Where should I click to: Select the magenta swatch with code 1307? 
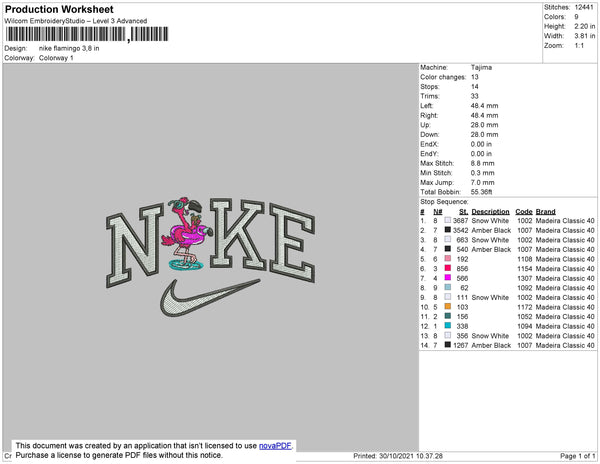(447, 278)
